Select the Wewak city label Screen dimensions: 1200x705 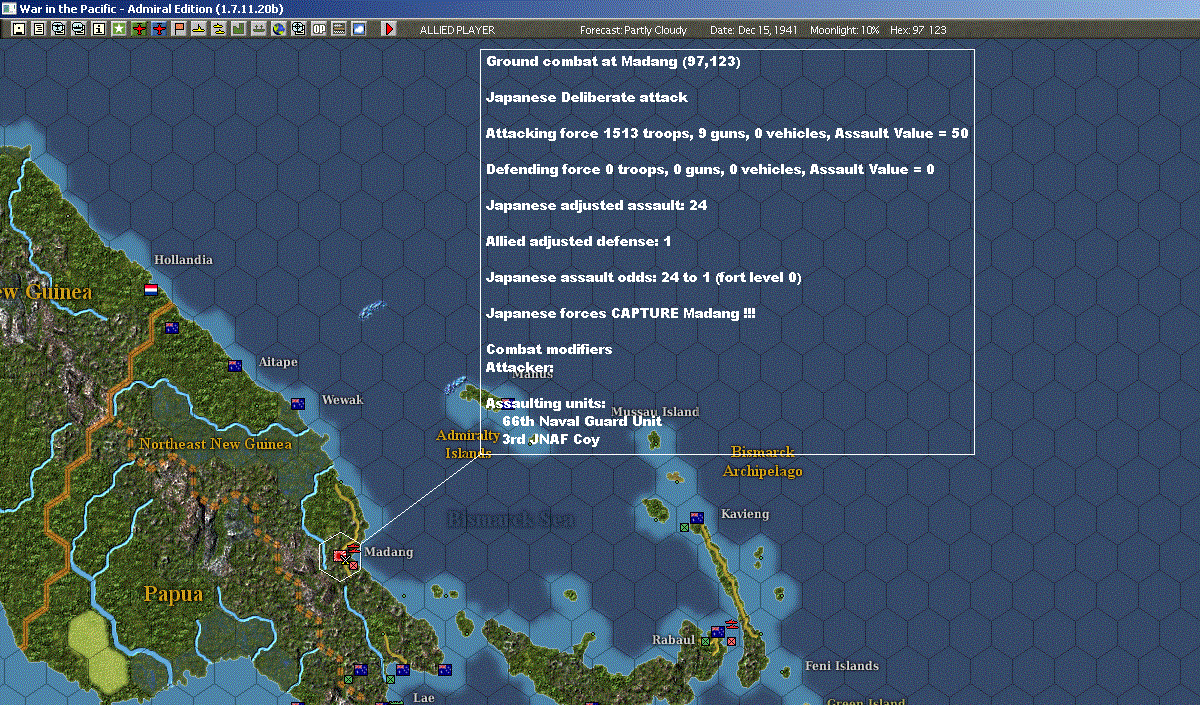342,400
